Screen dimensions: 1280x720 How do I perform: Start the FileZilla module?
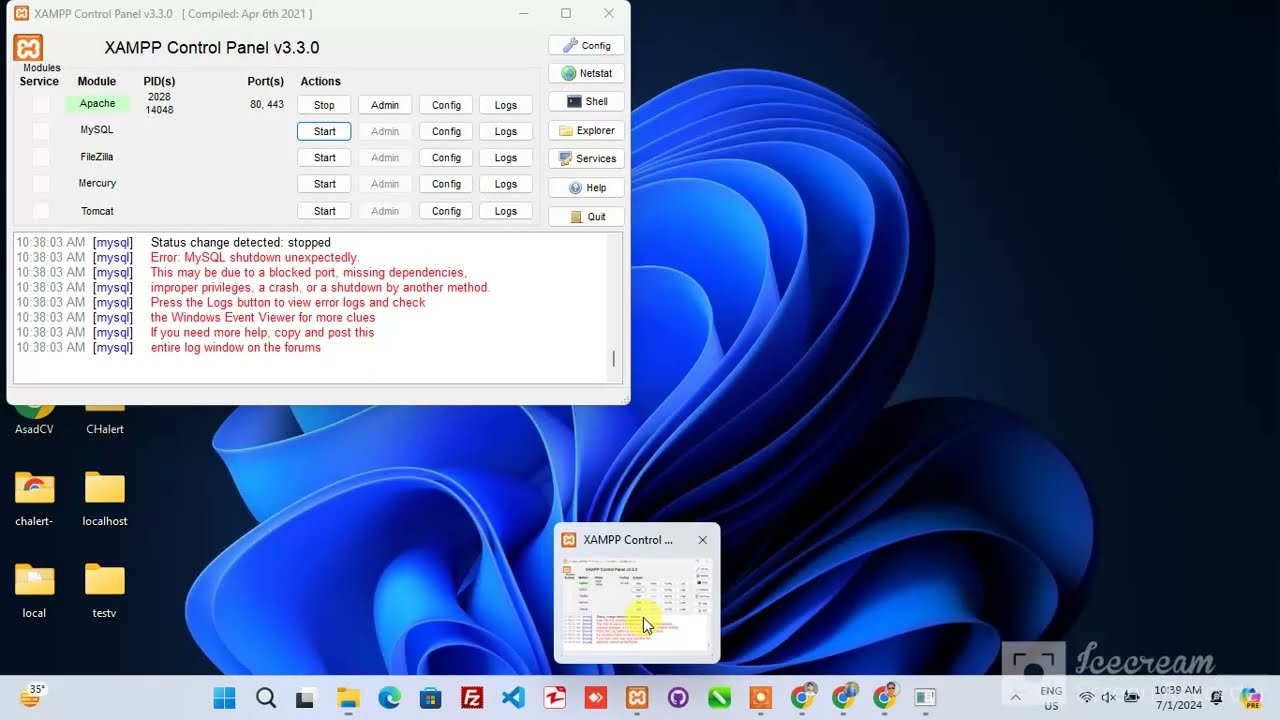pyautogui.click(x=324, y=158)
